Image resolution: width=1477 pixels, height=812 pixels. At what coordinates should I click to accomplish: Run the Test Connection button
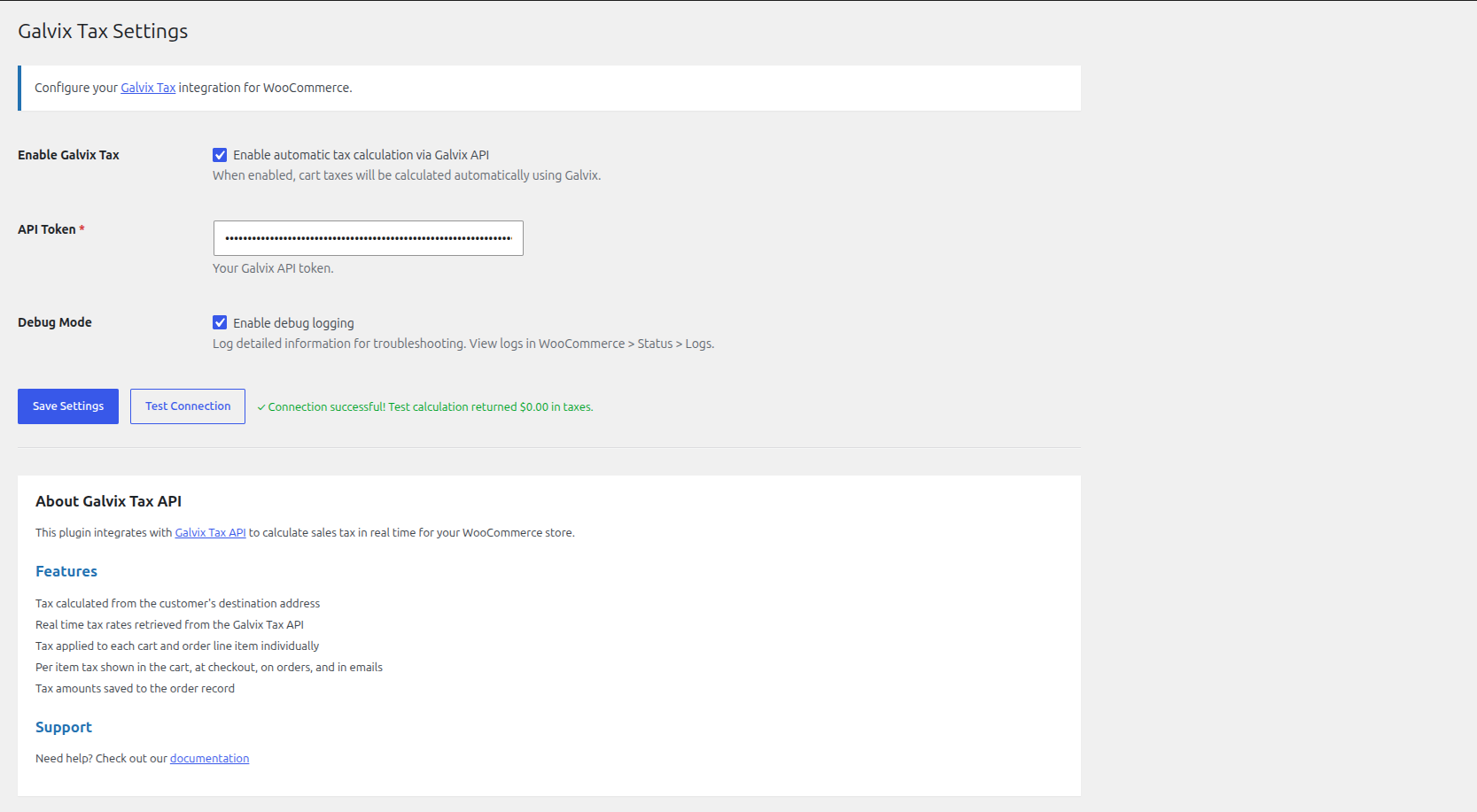coord(188,406)
